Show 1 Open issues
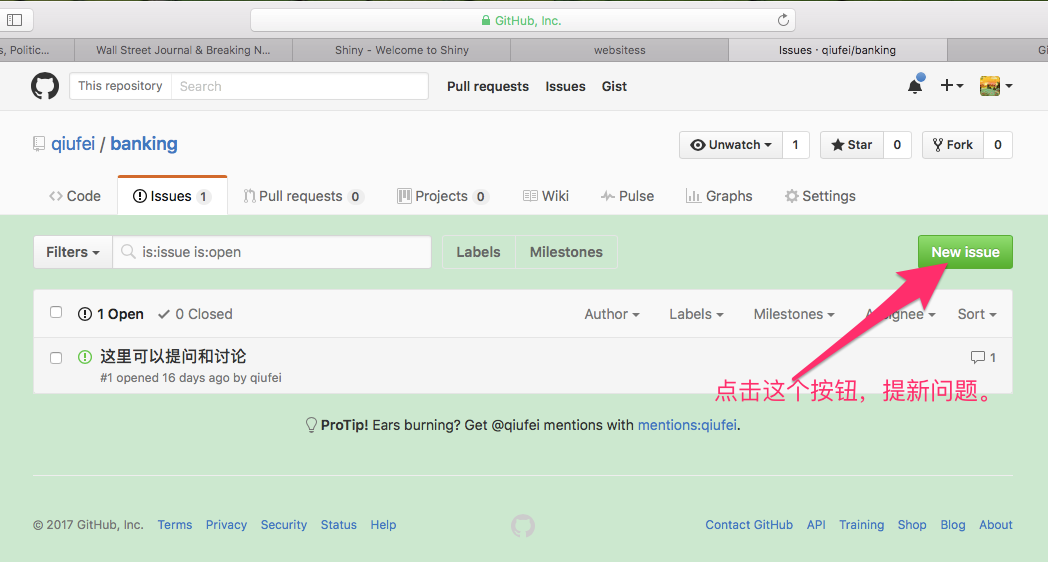This screenshot has height=562, width=1048. [x=111, y=314]
